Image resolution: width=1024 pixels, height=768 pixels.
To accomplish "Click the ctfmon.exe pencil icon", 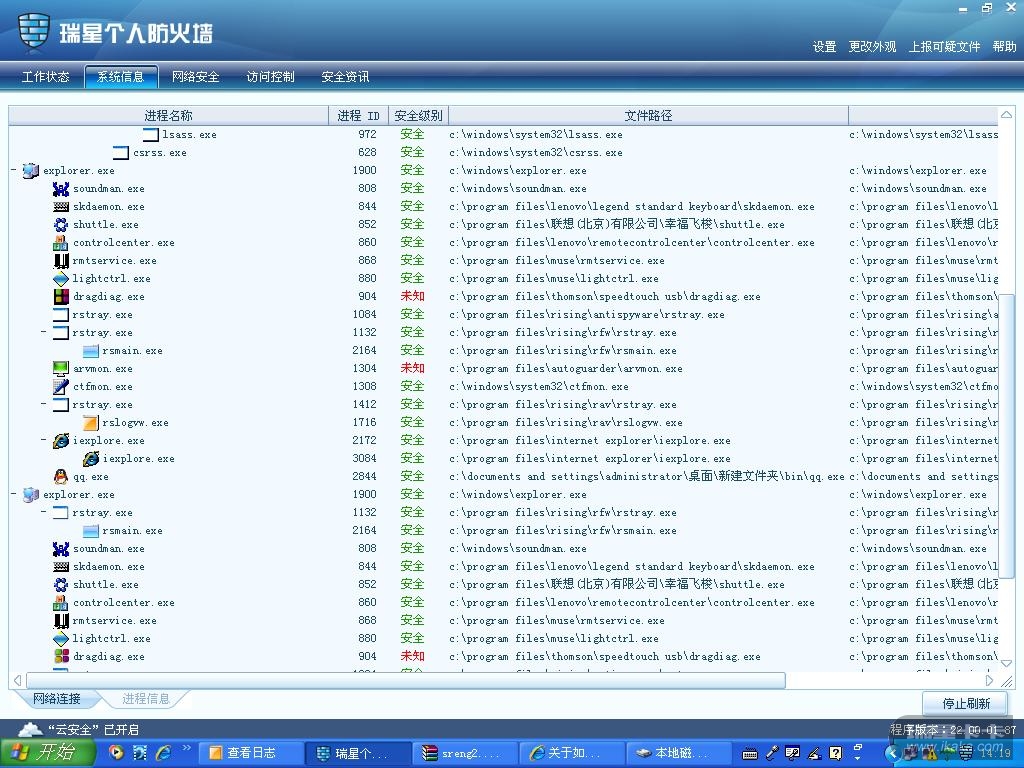I will (x=61, y=387).
